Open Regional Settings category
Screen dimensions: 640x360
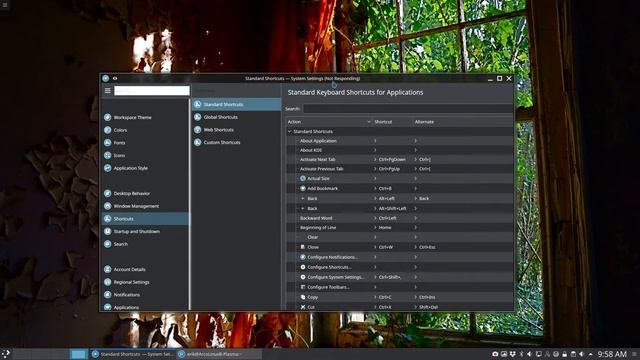[145, 282]
